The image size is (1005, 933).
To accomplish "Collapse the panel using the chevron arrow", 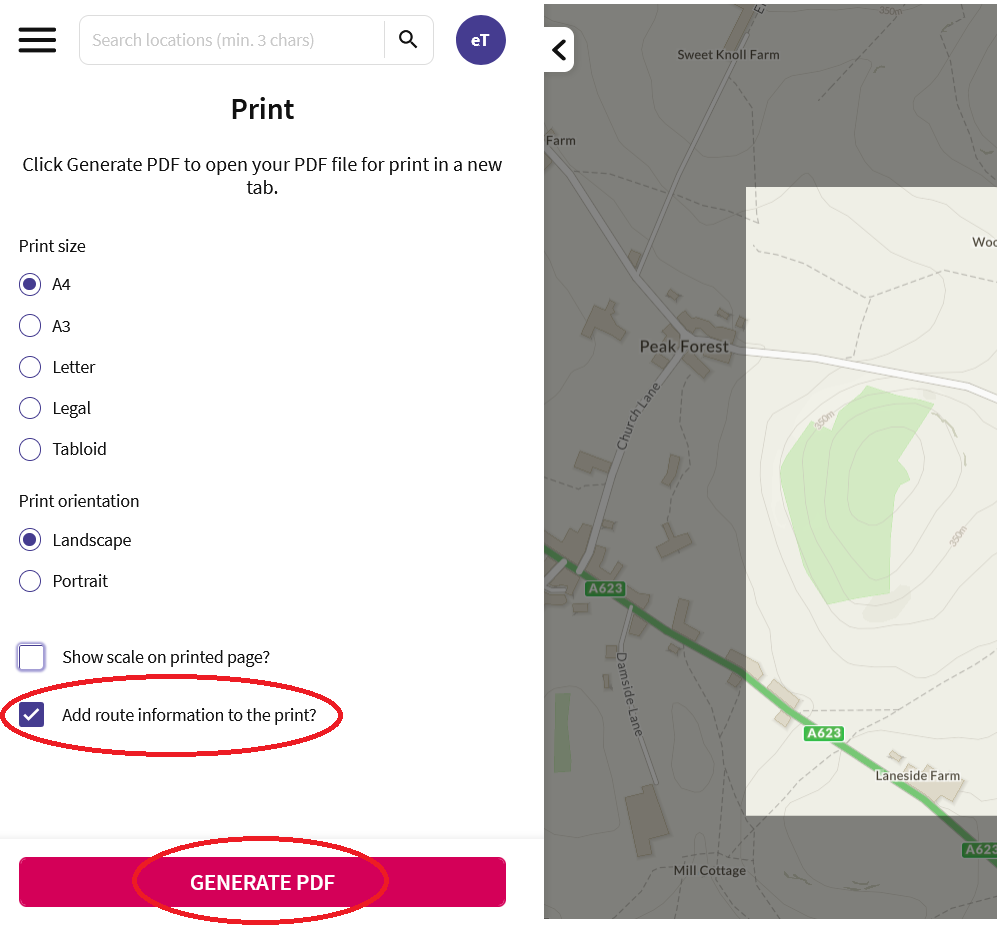I will pos(558,49).
